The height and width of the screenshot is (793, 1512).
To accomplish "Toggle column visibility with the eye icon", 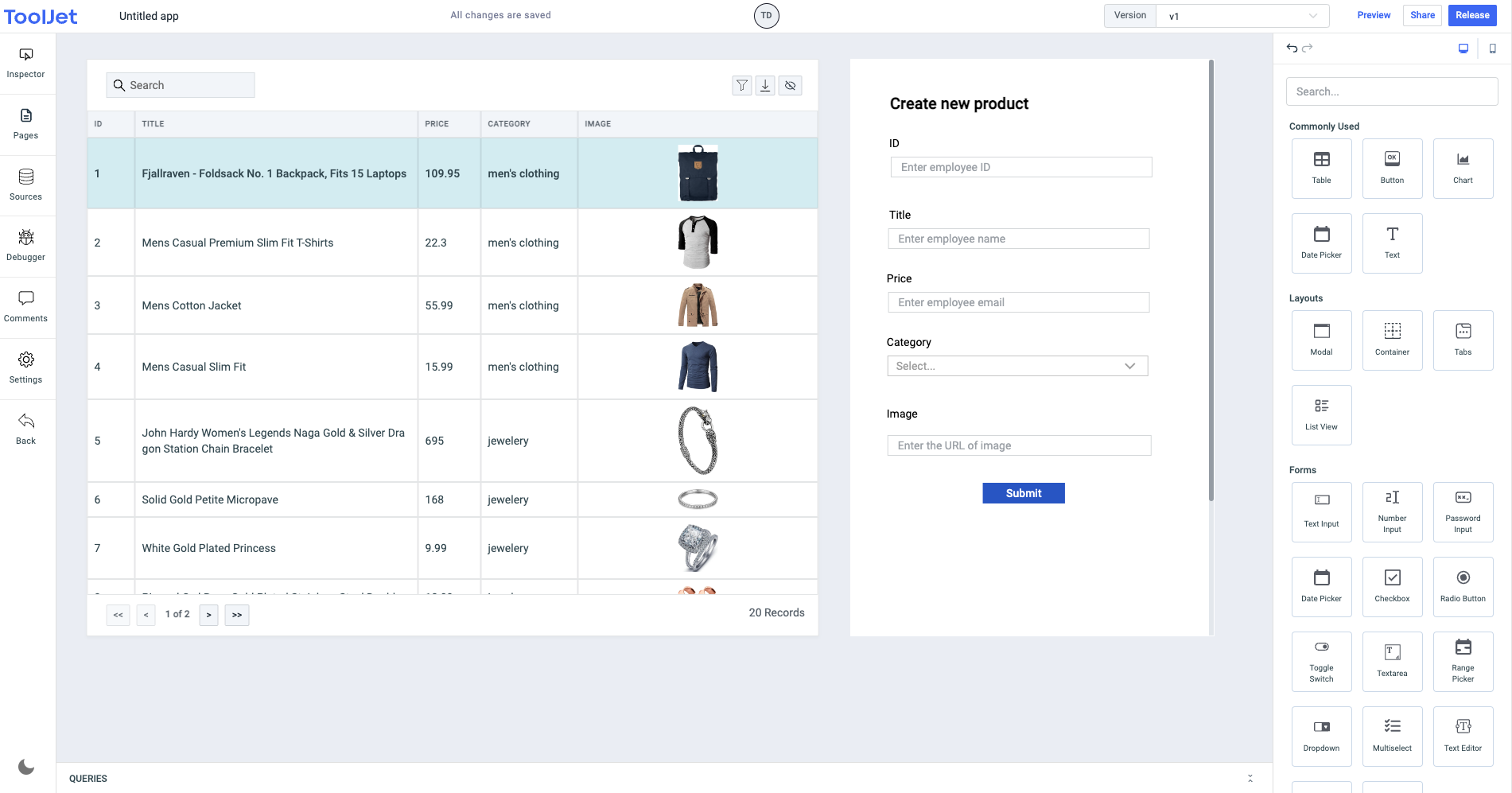I will point(790,85).
